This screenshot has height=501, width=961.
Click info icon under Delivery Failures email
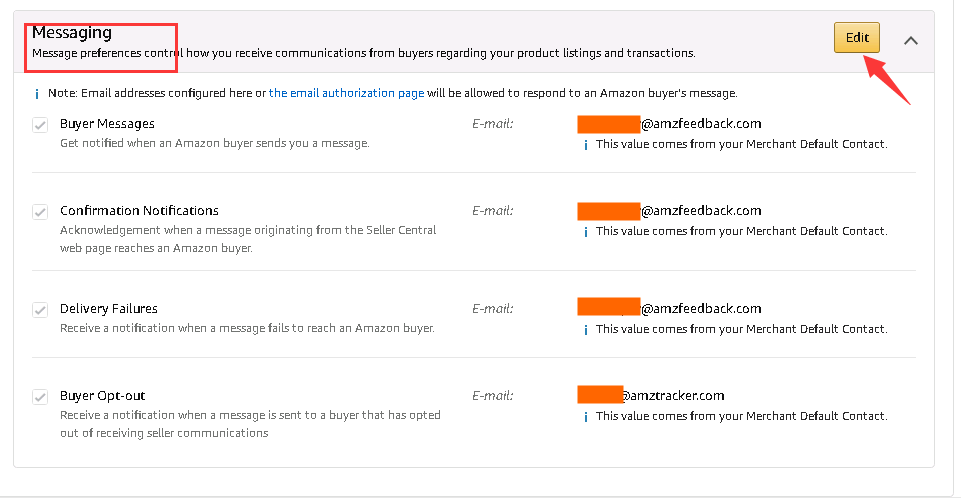click(585, 330)
